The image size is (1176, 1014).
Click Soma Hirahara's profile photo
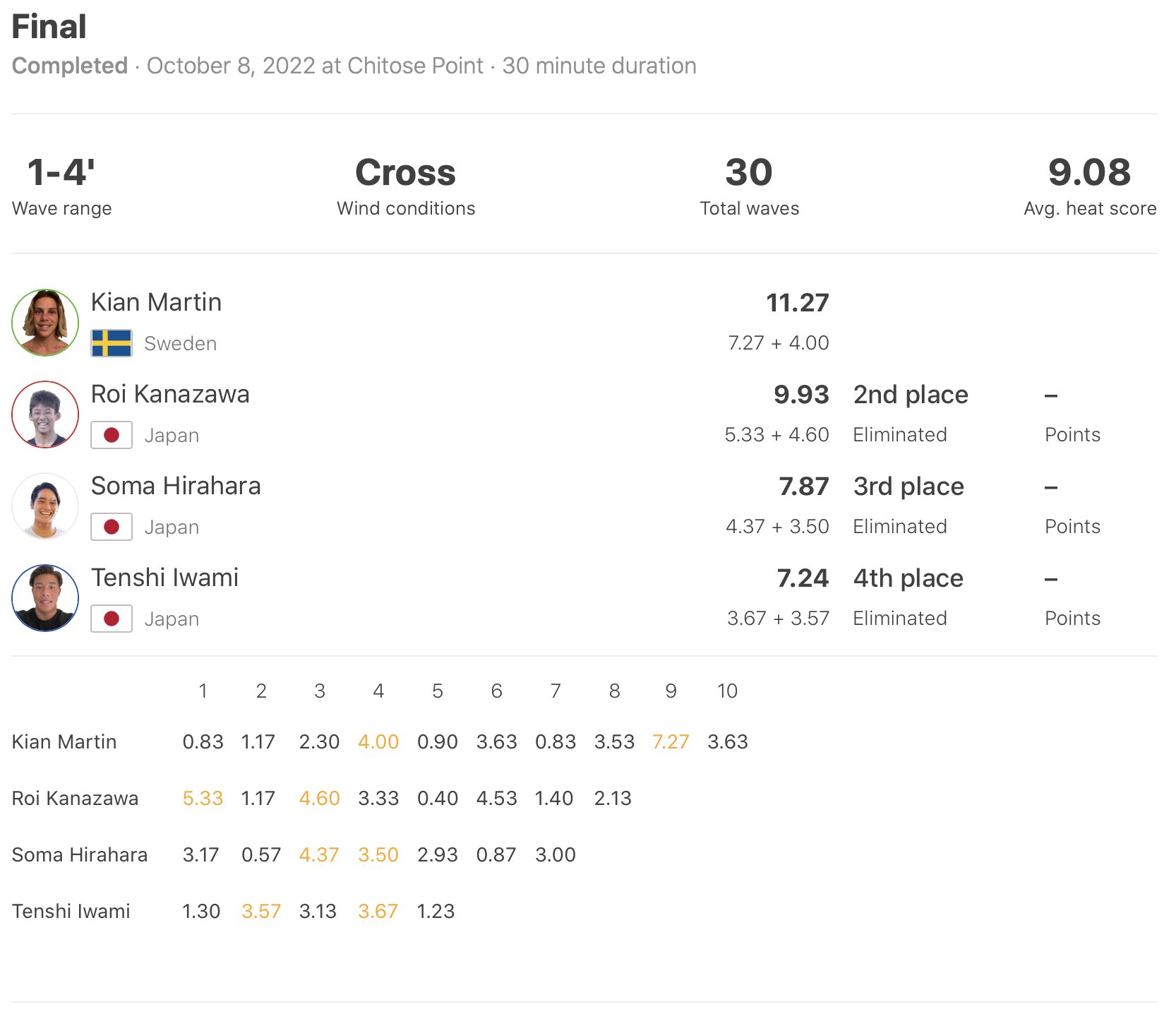[45, 506]
